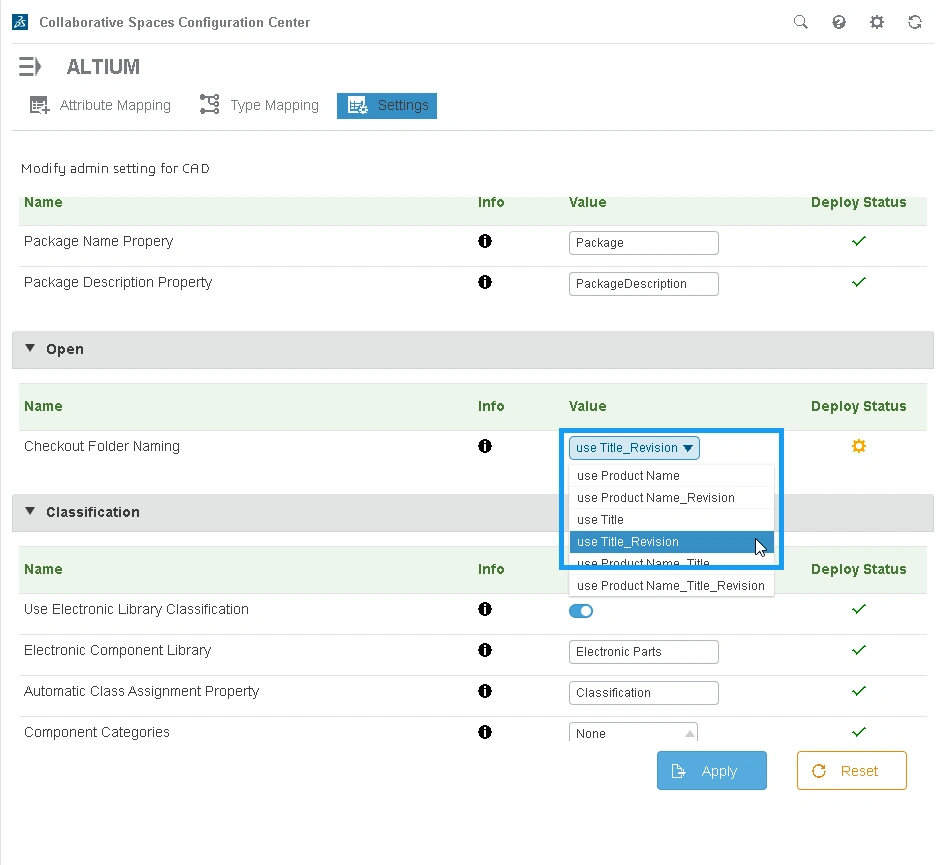Image resolution: width=944 pixels, height=865 pixels.
Task: Switch to the Type Mapping tab
Action: click(x=259, y=105)
